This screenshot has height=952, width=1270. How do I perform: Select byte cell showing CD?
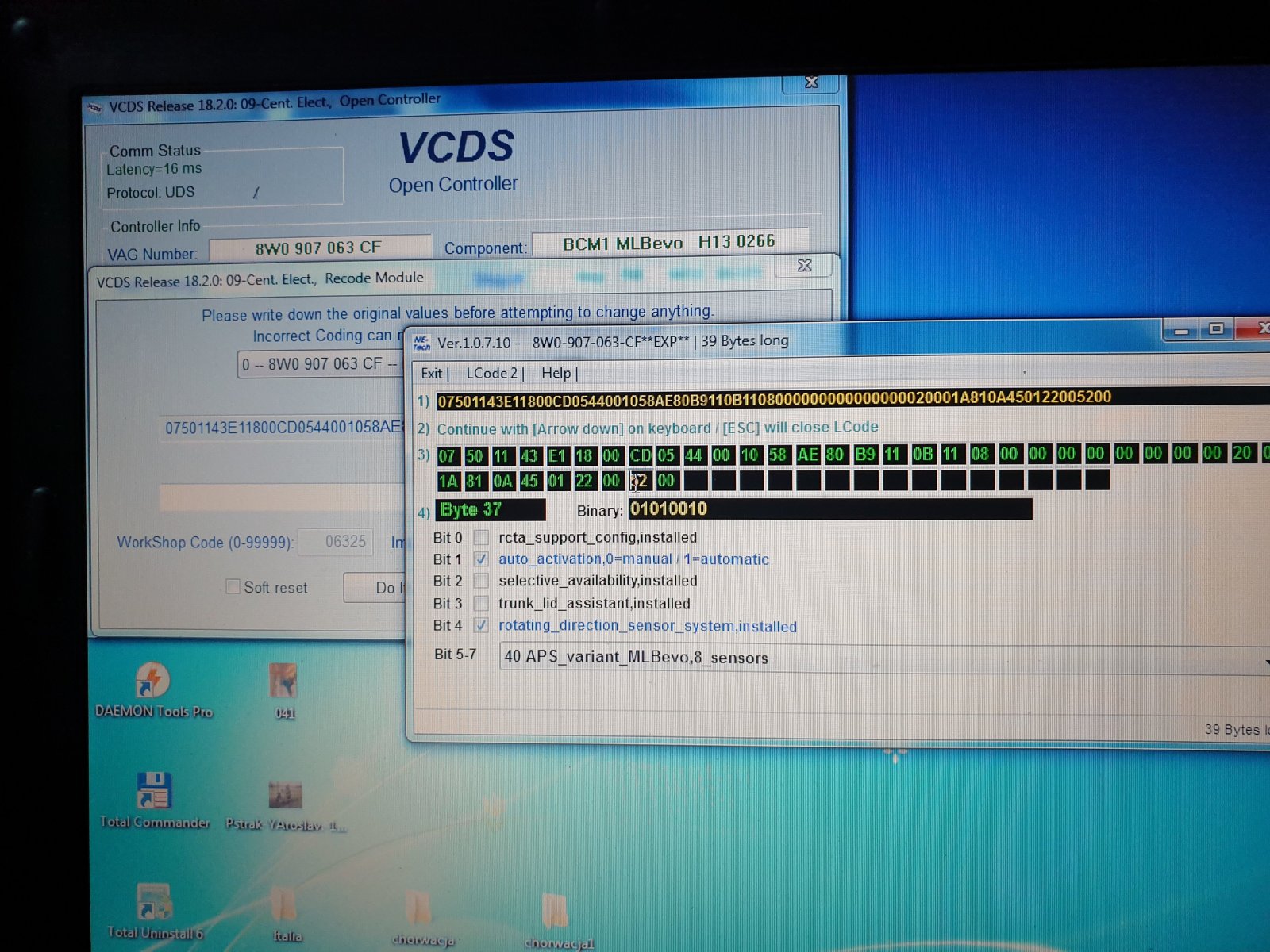coord(640,455)
